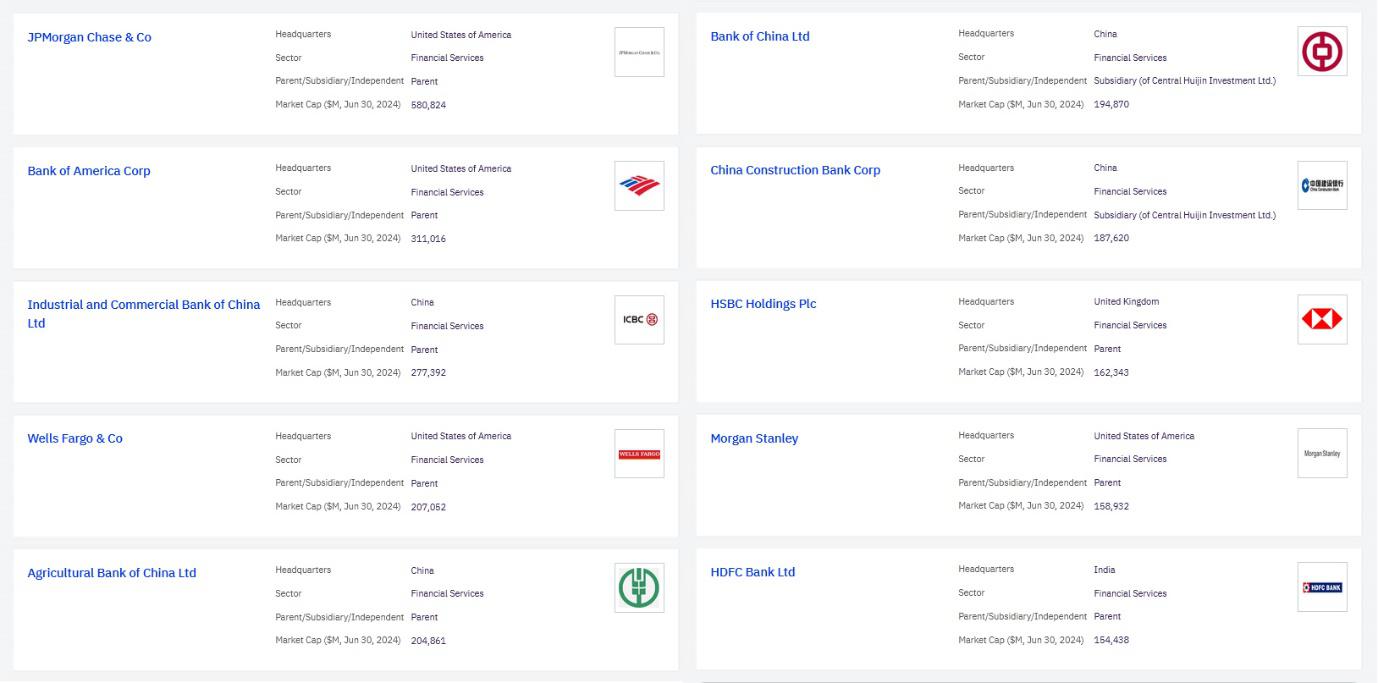Open the Agricultural Bank of China Ltd link
This screenshot has width=1378, height=683.
coord(111,573)
